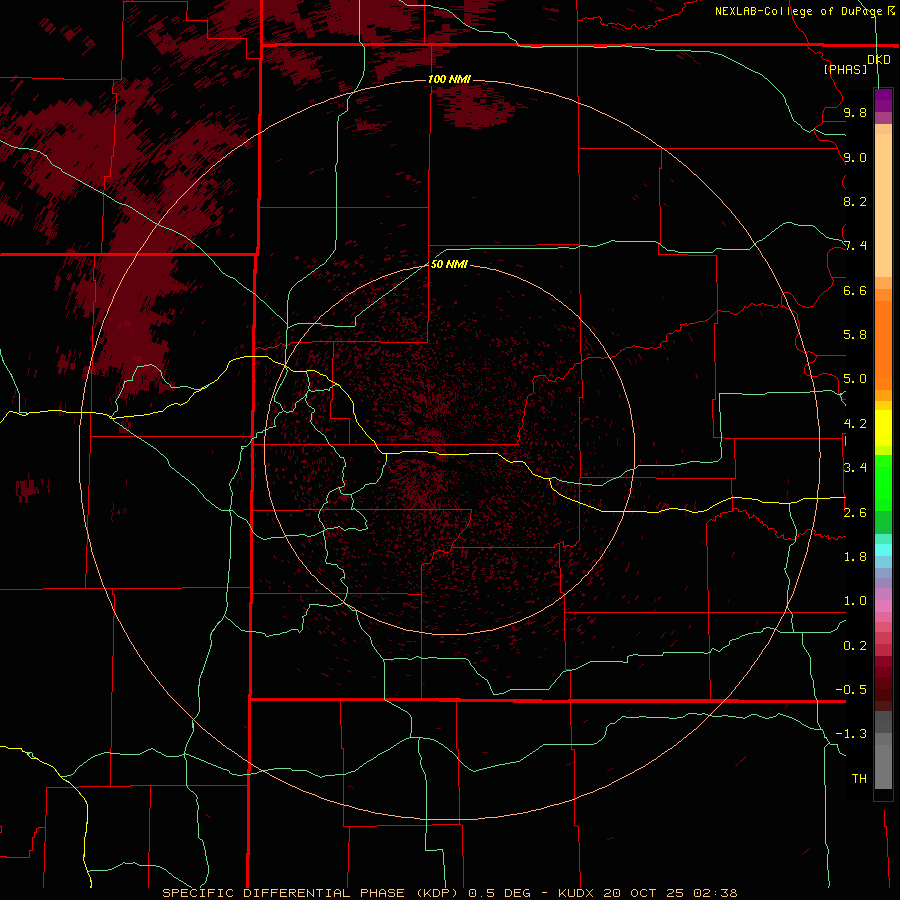Click the 5.0 legend value
The height and width of the screenshot is (900, 900).
[x=855, y=379]
